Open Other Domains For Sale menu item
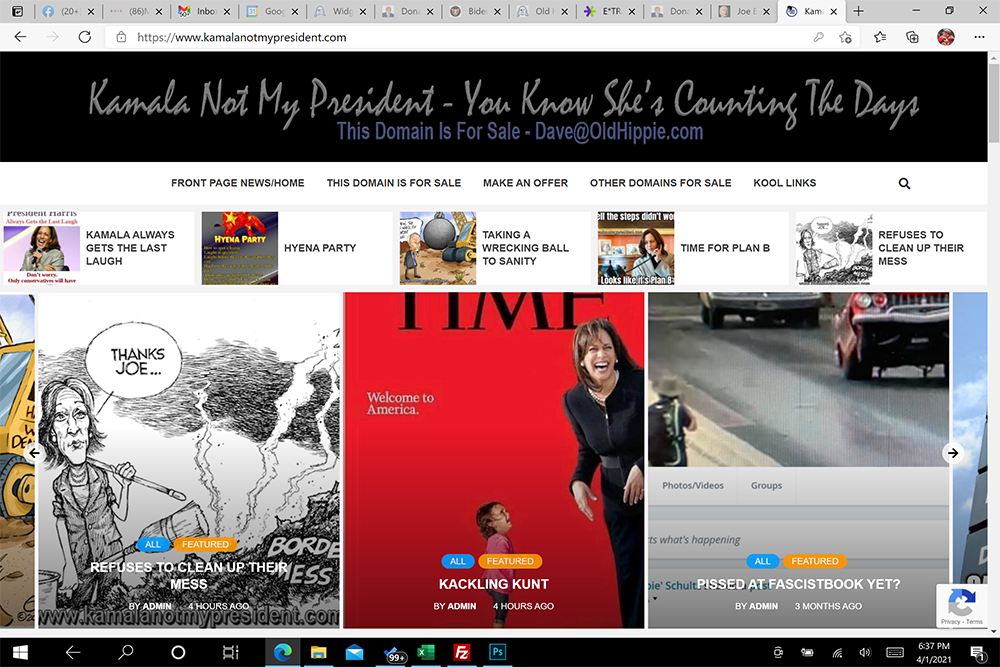The image size is (1000, 667). (x=660, y=183)
